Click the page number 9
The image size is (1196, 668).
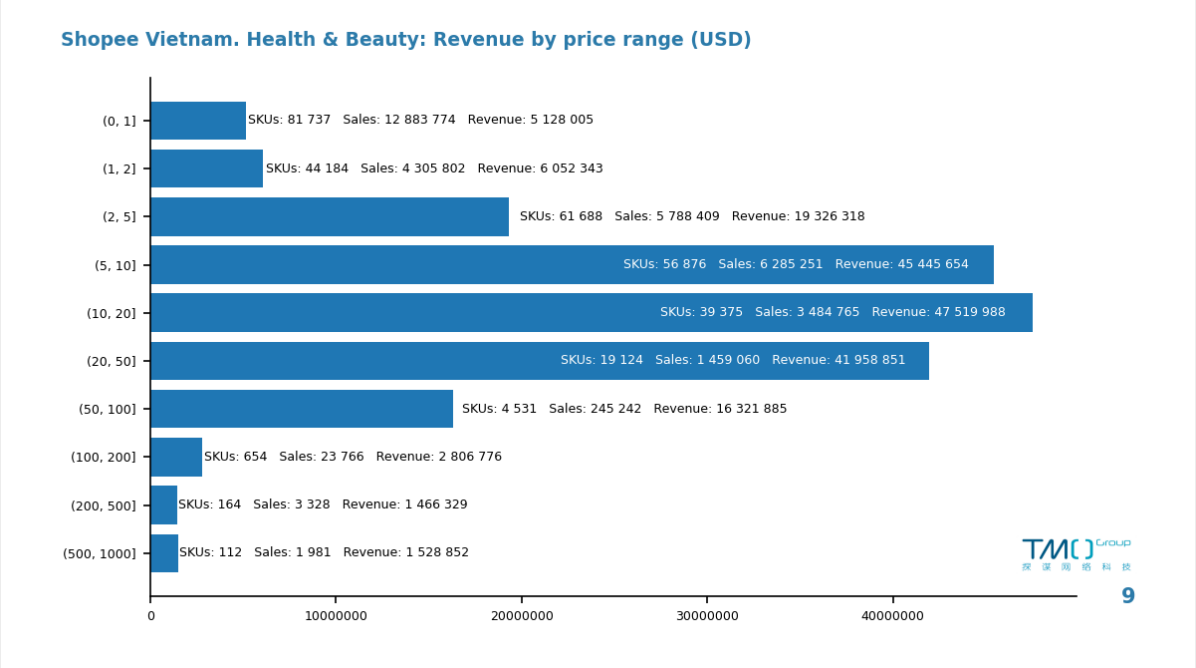[1128, 596]
